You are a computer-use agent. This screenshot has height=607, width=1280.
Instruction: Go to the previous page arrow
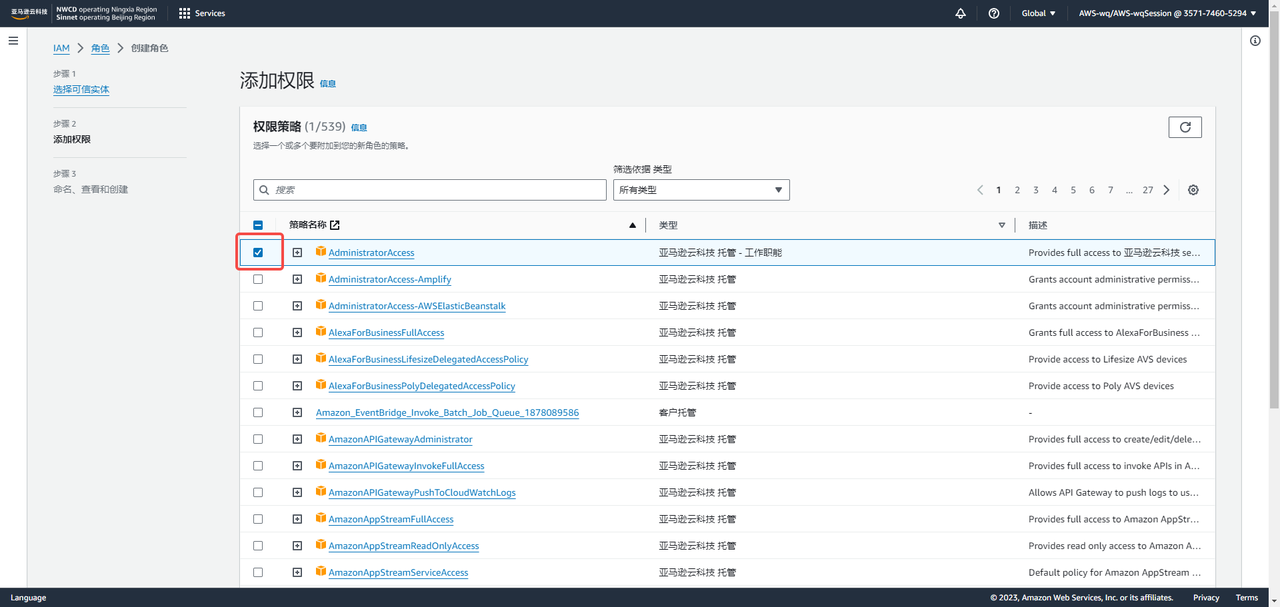pos(980,190)
